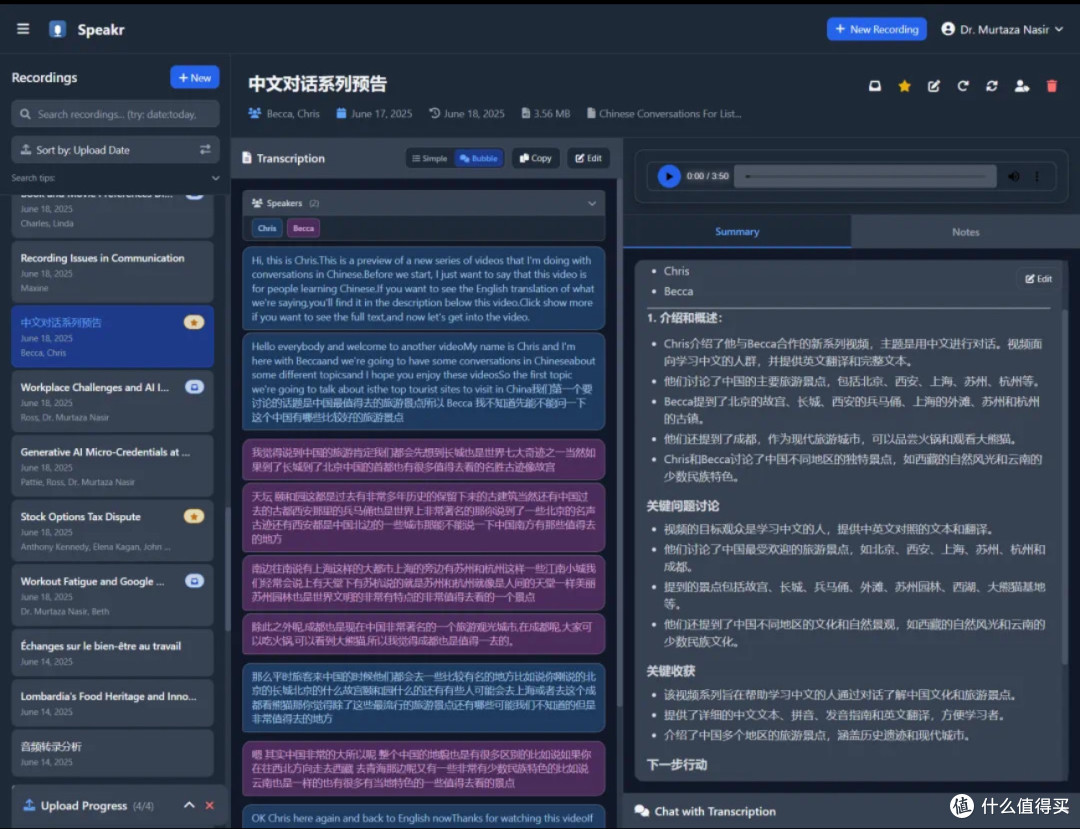Play the audio recording
Viewport: 1080px width, 829px height.
pos(669,176)
